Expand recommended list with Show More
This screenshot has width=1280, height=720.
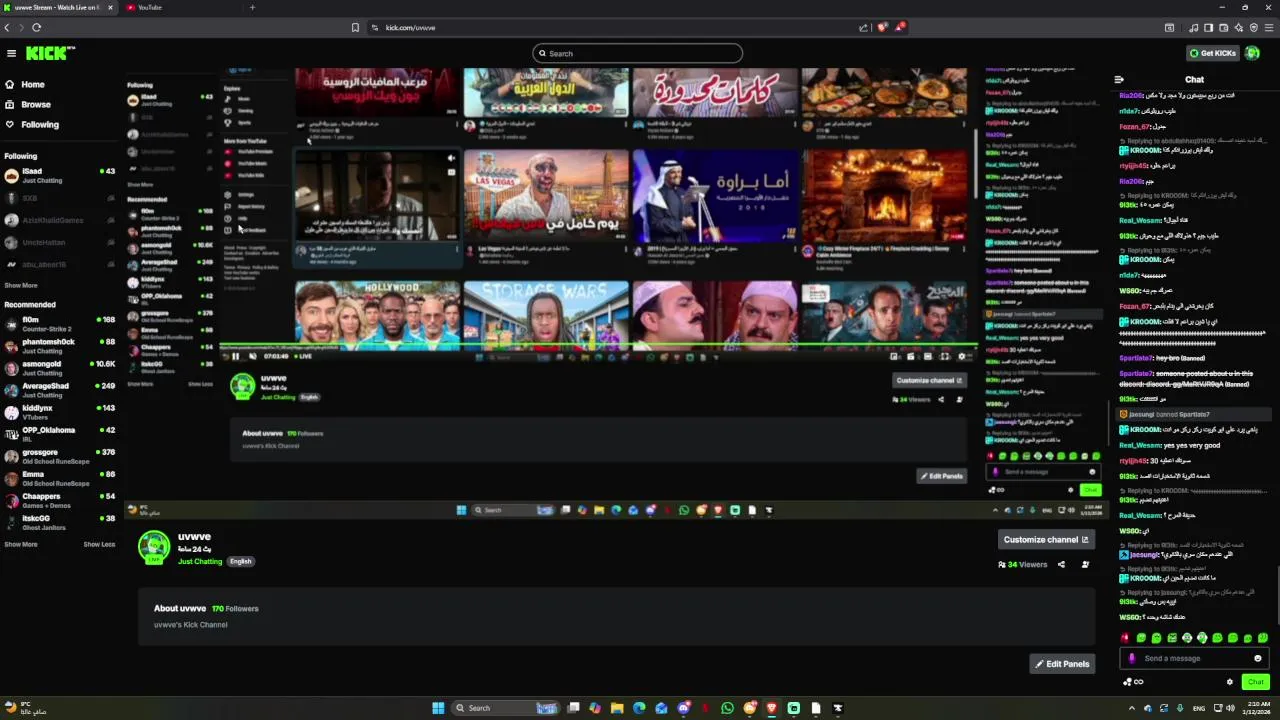pyautogui.click(x=21, y=545)
